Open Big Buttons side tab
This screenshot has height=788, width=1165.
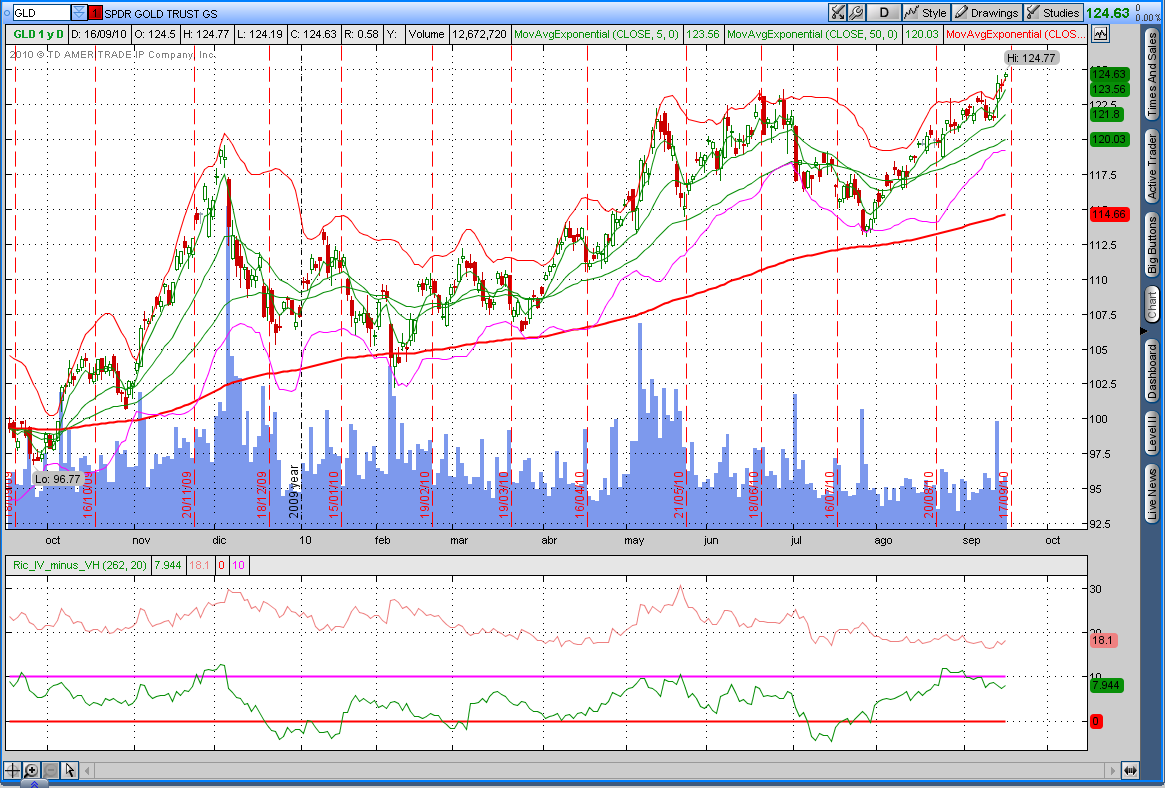tap(1152, 245)
